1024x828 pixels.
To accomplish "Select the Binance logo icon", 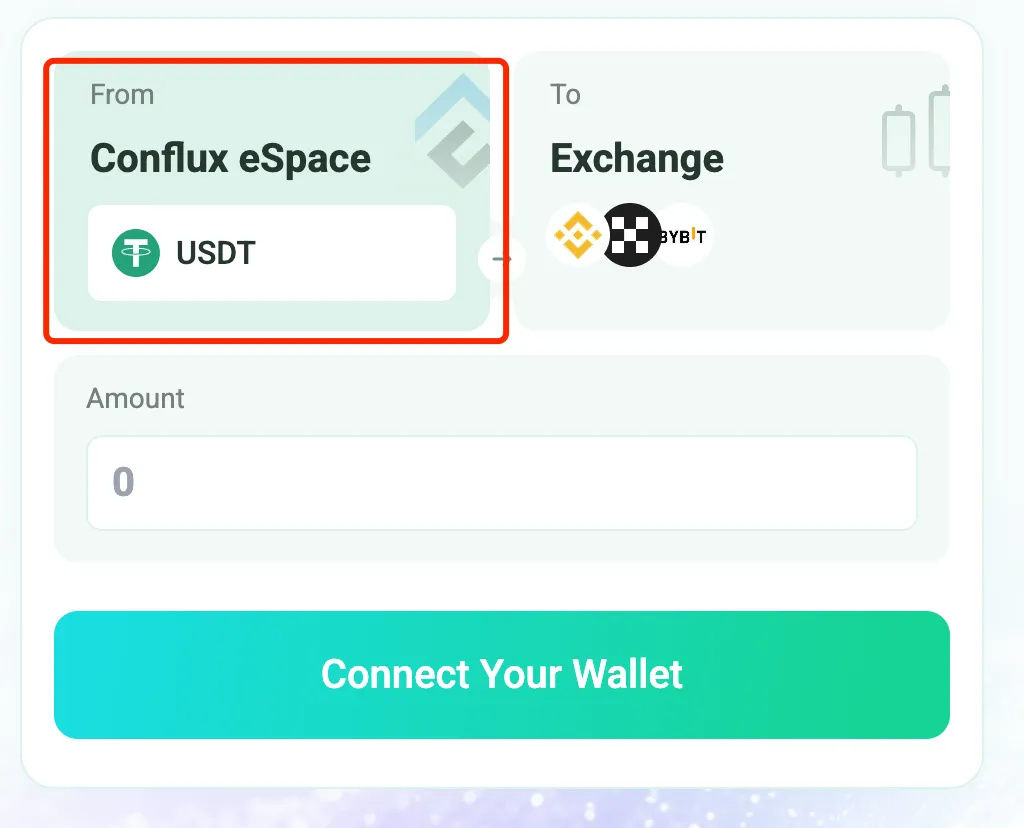I will tap(577, 234).
